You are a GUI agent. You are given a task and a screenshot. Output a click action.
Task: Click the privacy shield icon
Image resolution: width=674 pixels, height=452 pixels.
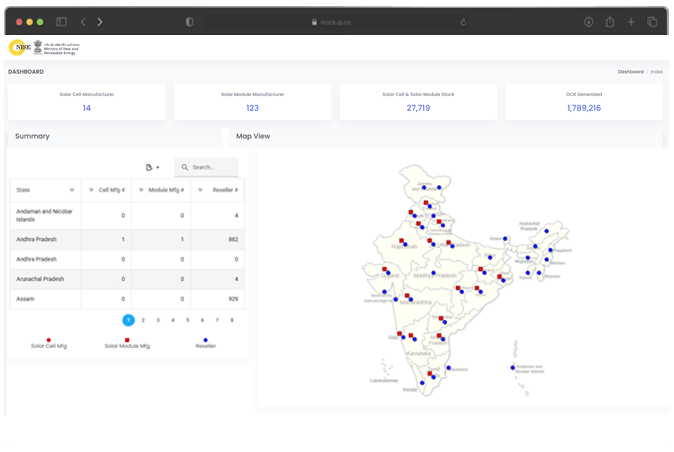click(190, 22)
